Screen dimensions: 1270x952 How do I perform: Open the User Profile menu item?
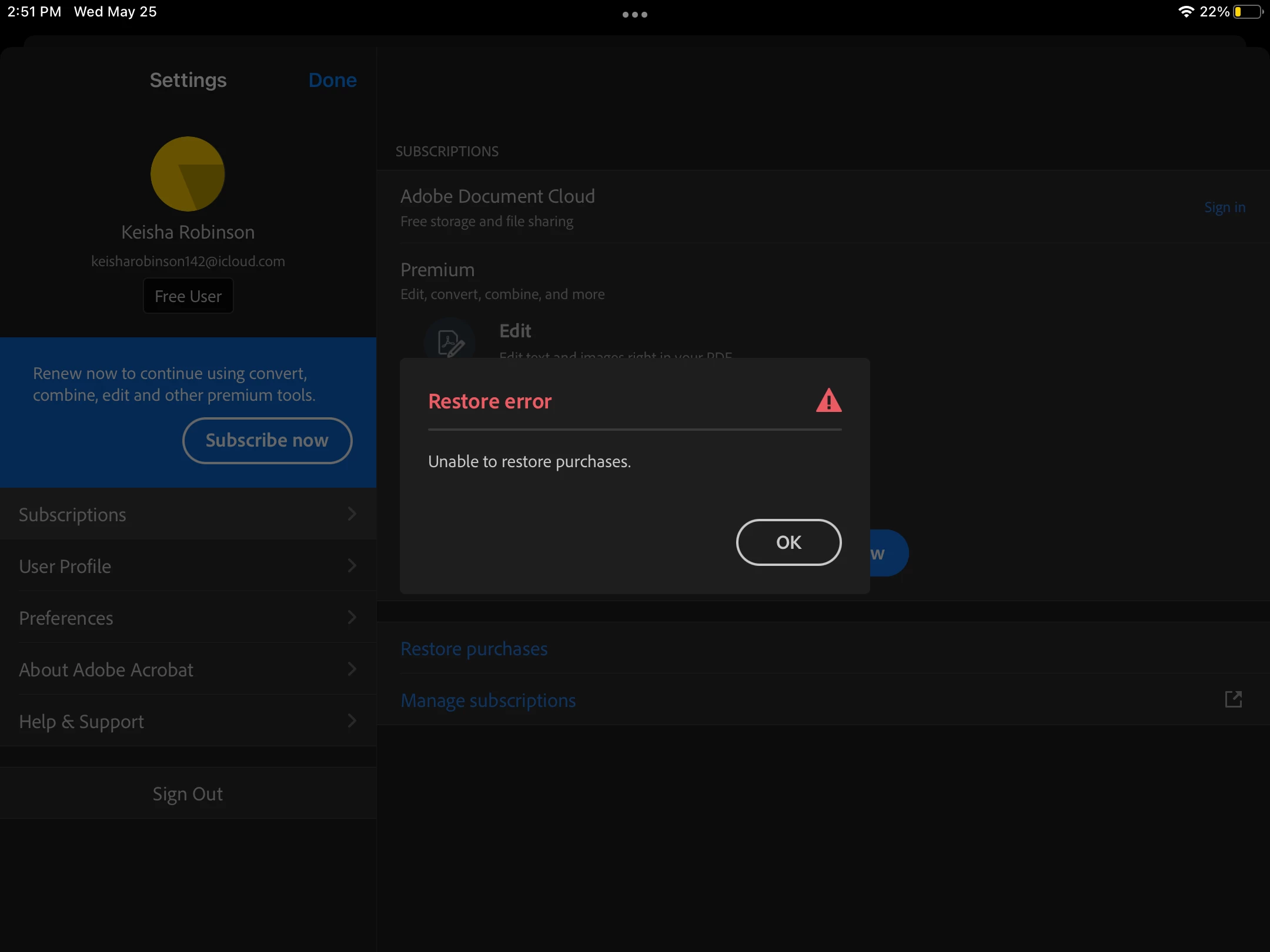pos(188,566)
